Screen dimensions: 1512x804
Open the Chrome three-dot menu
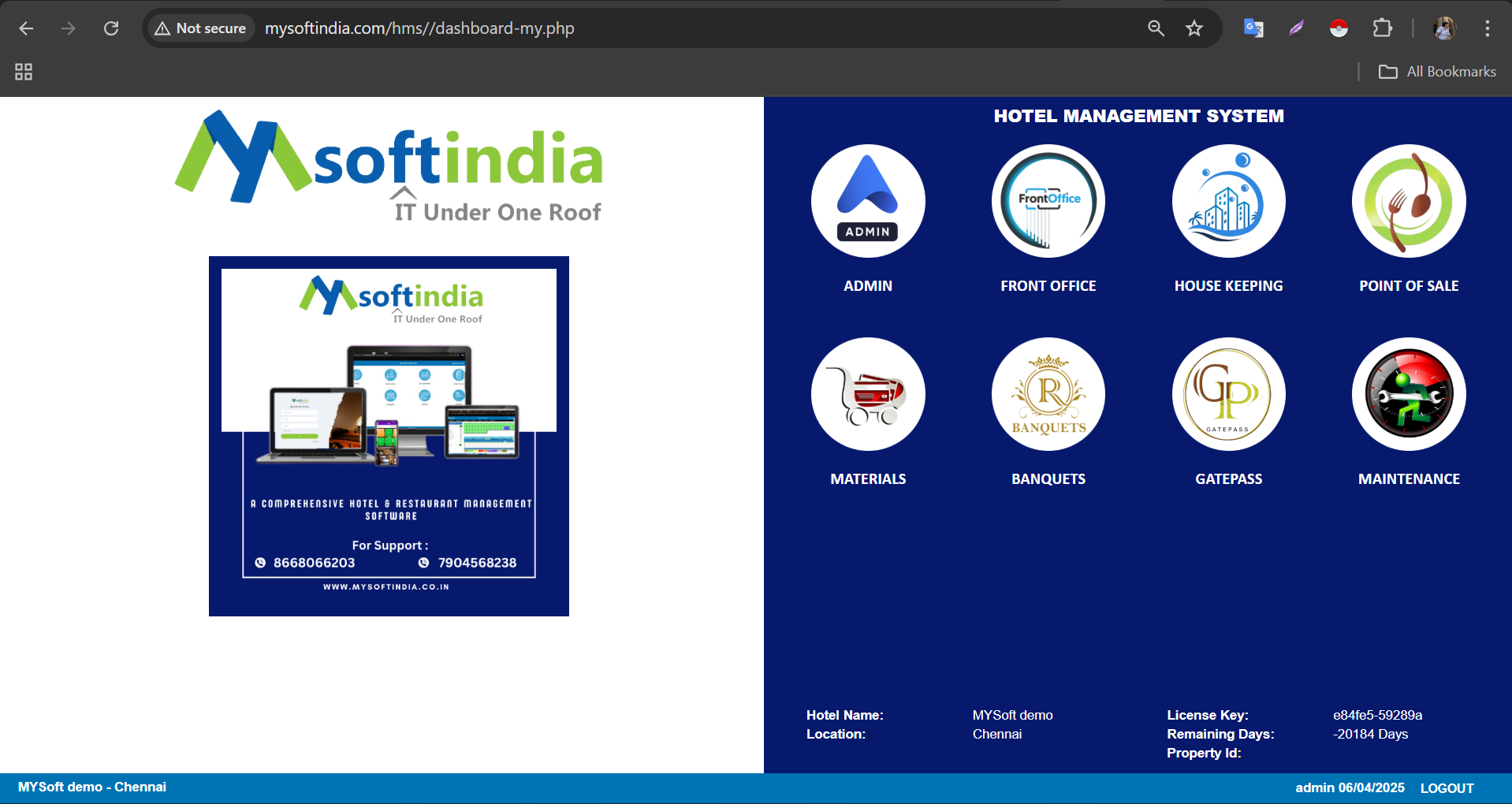(x=1487, y=28)
